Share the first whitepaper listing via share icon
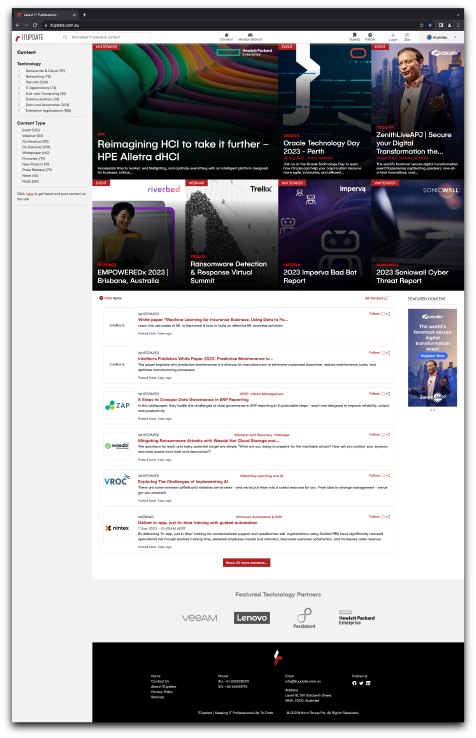This screenshot has width=476, height=738. coord(388,313)
